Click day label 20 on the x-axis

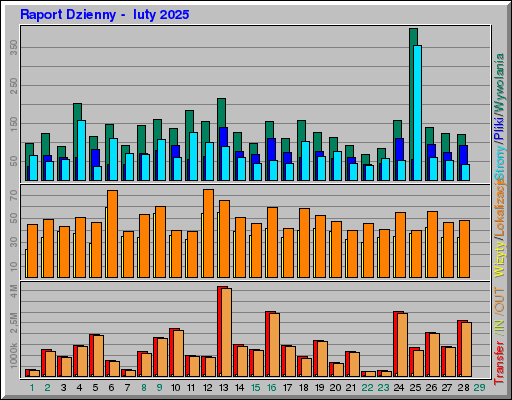(335, 388)
